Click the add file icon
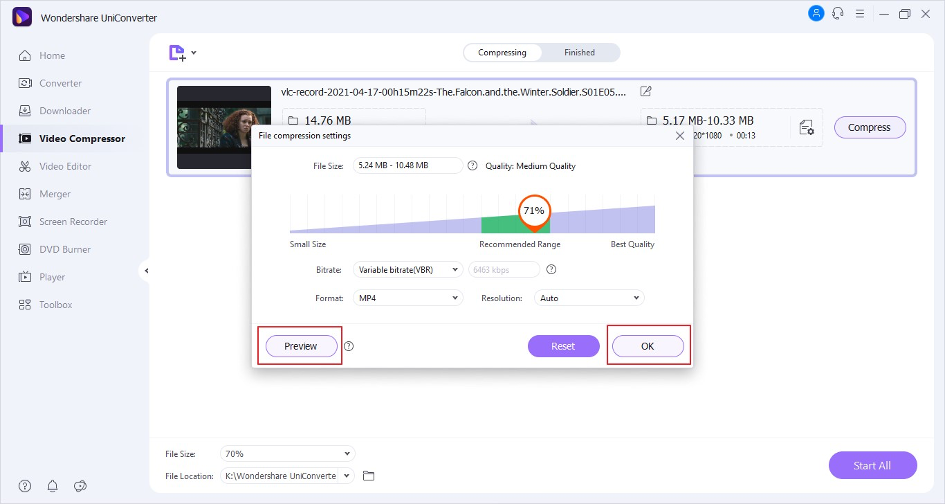The width and height of the screenshot is (945, 504). [177, 53]
